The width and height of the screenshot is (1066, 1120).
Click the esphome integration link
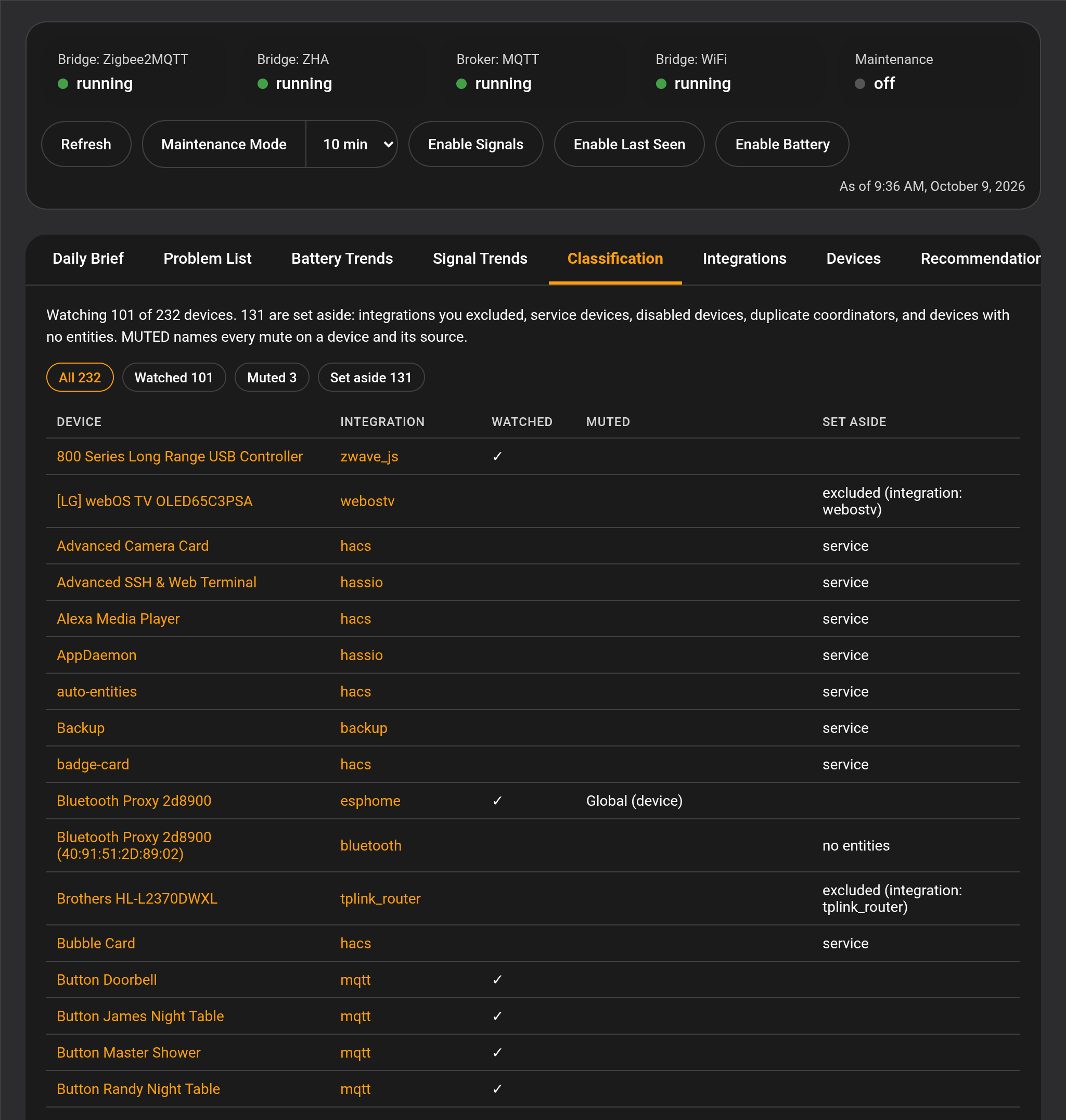pos(370,800)
